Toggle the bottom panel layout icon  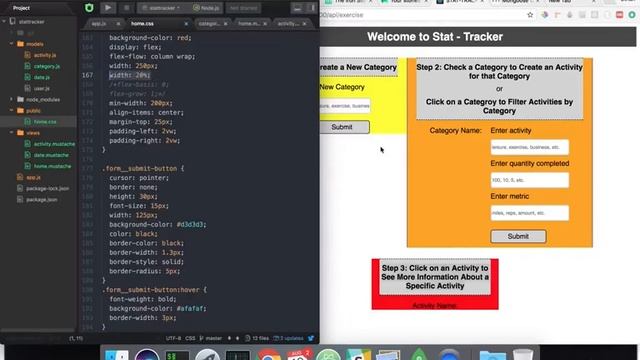click(298, 8)
